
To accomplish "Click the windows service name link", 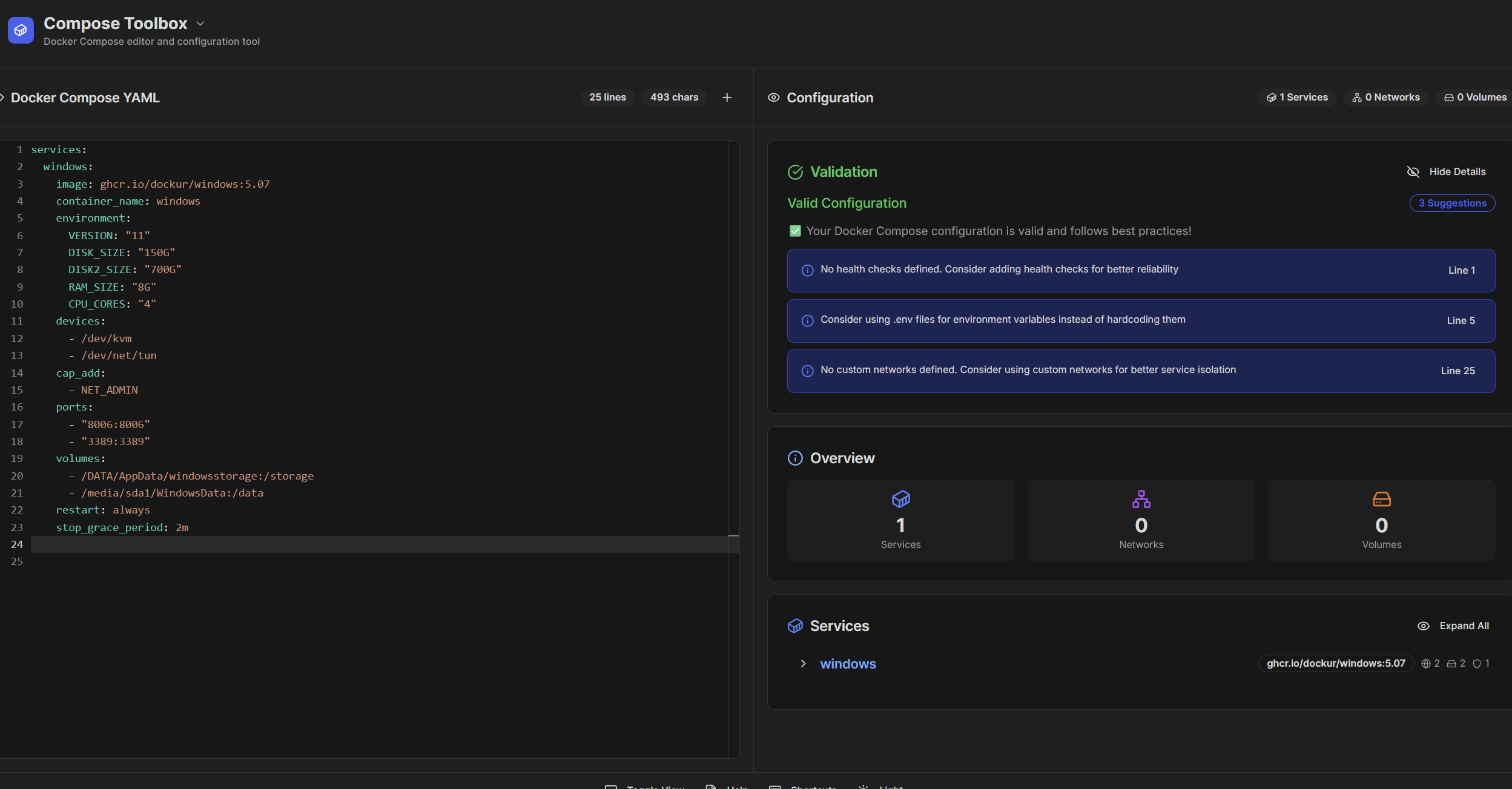I will pos(848,664).
